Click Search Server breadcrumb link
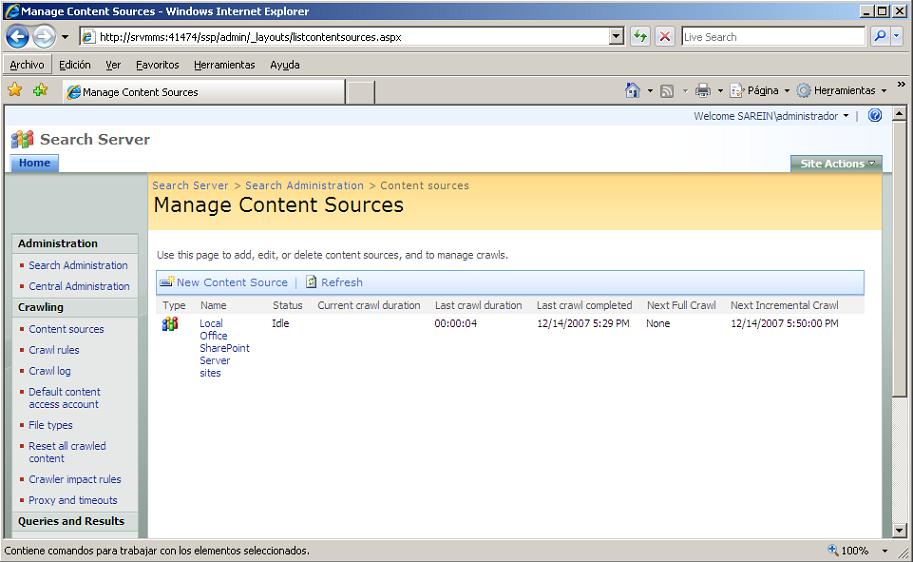Image resolution: width=913 pixels, height=562 pixels. point(190,185)
